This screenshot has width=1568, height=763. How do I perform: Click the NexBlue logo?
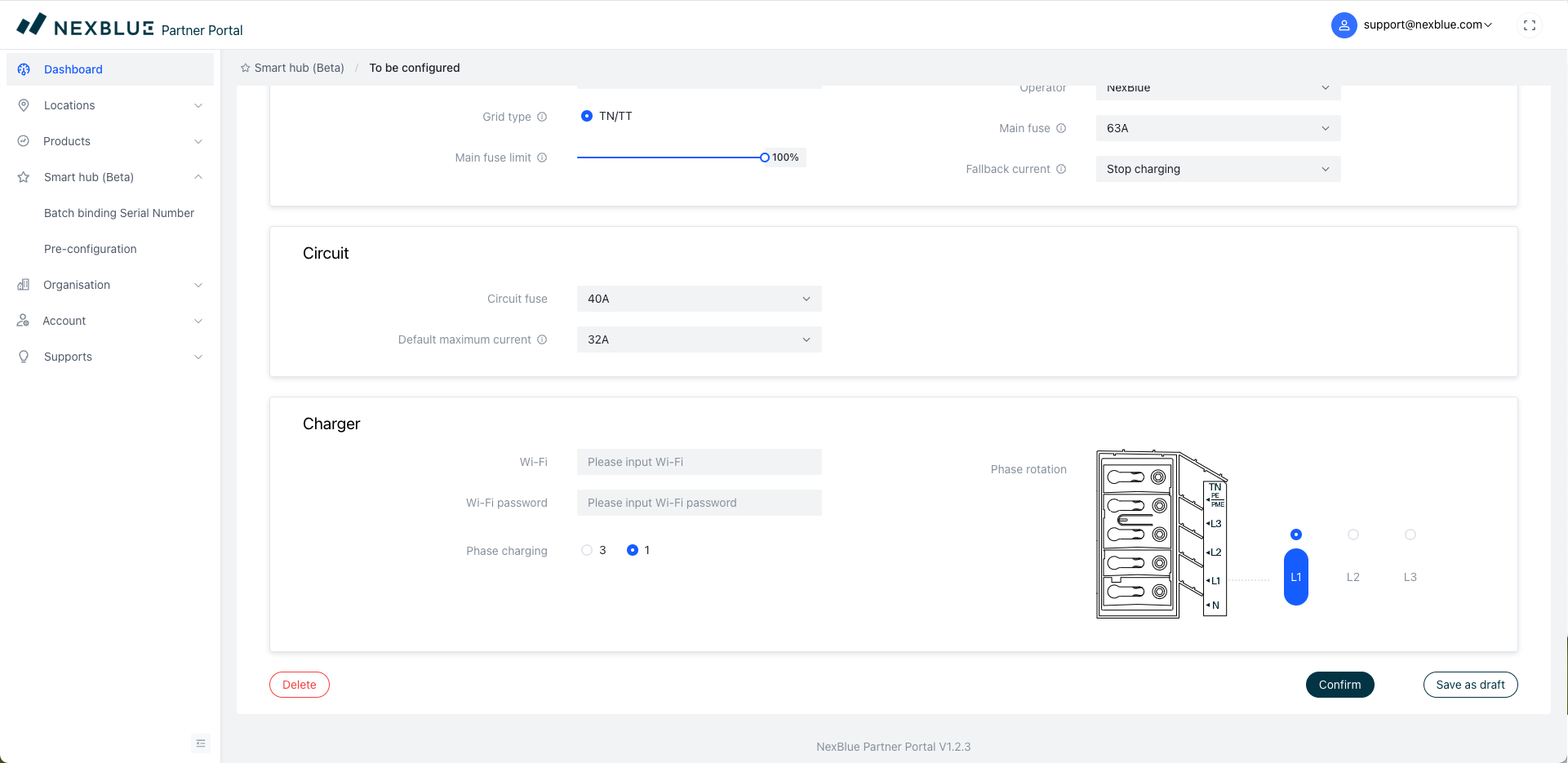tap(85, 26)
